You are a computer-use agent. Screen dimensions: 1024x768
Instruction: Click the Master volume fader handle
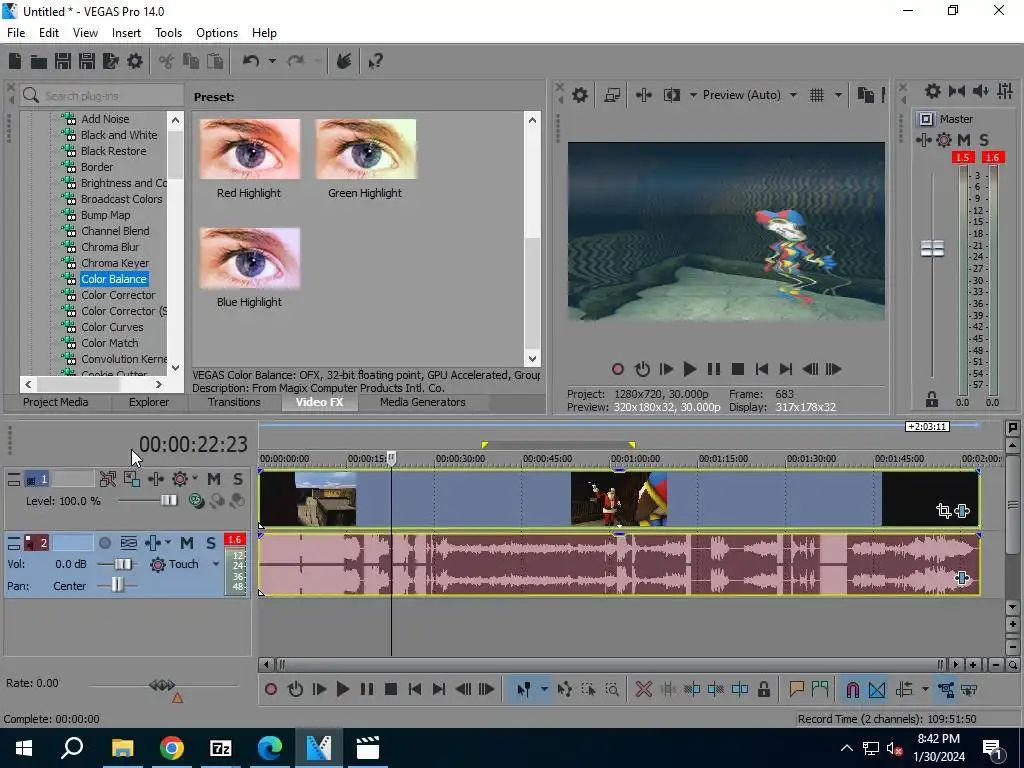[932, 248]
